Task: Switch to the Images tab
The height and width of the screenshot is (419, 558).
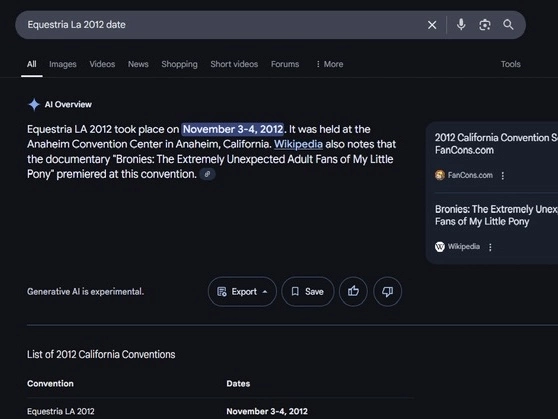Action: coord(63,64)
